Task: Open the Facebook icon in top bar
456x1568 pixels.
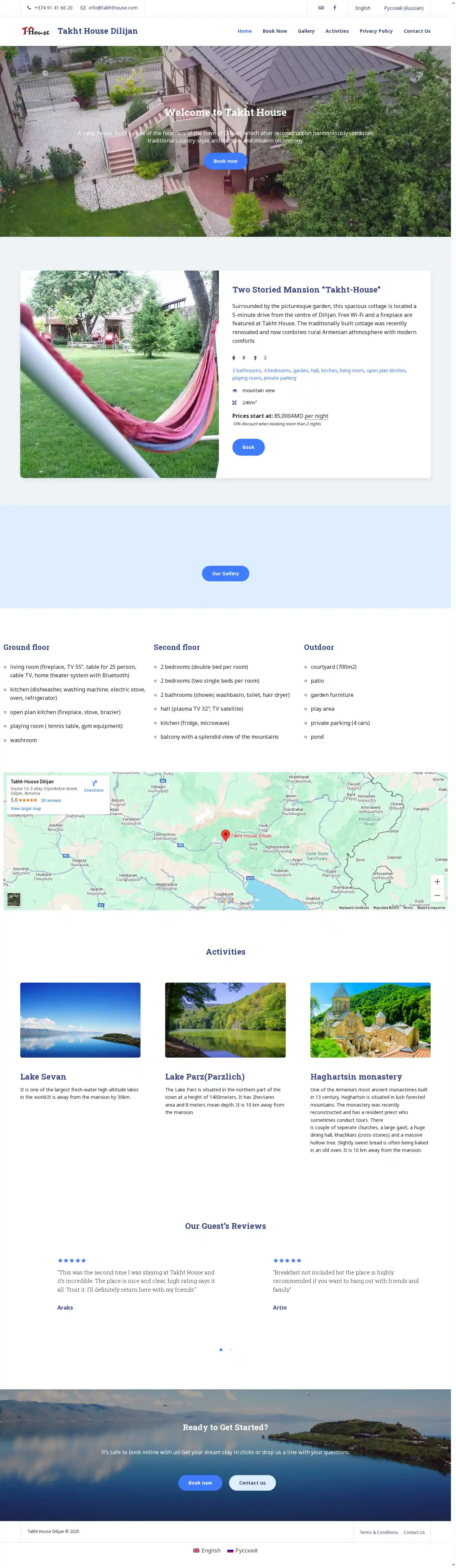Action: tap(334, 8)
